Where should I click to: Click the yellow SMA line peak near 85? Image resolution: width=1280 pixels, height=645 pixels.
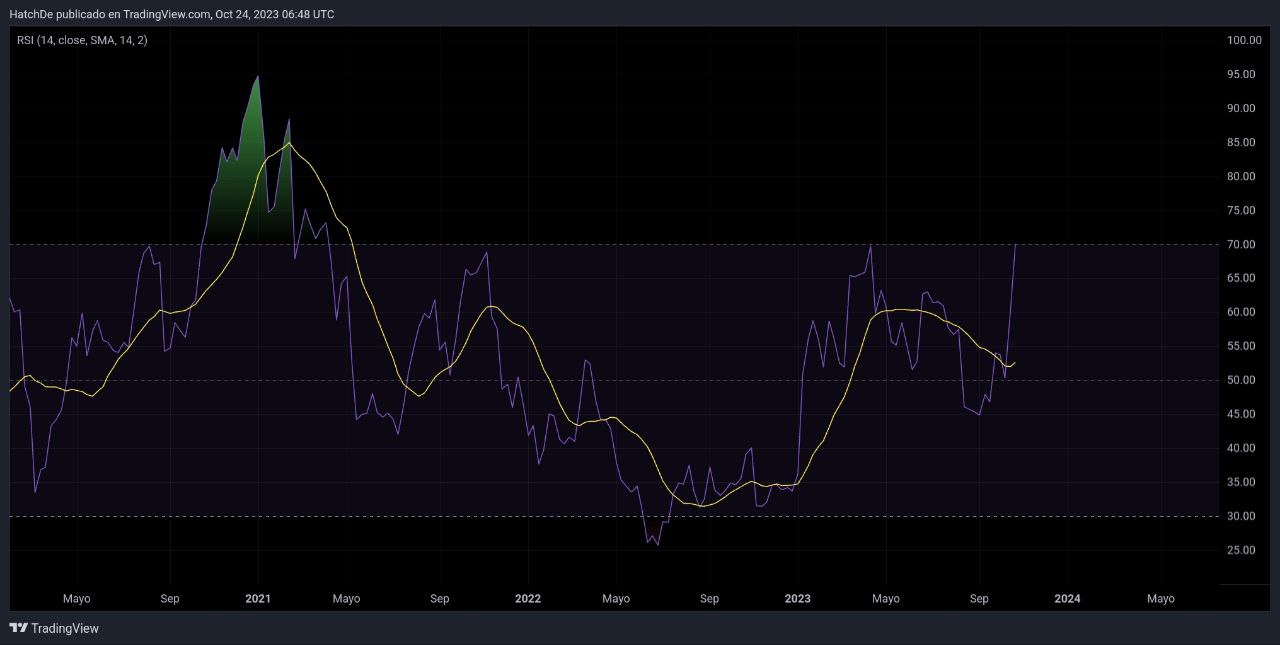(289, 144)
